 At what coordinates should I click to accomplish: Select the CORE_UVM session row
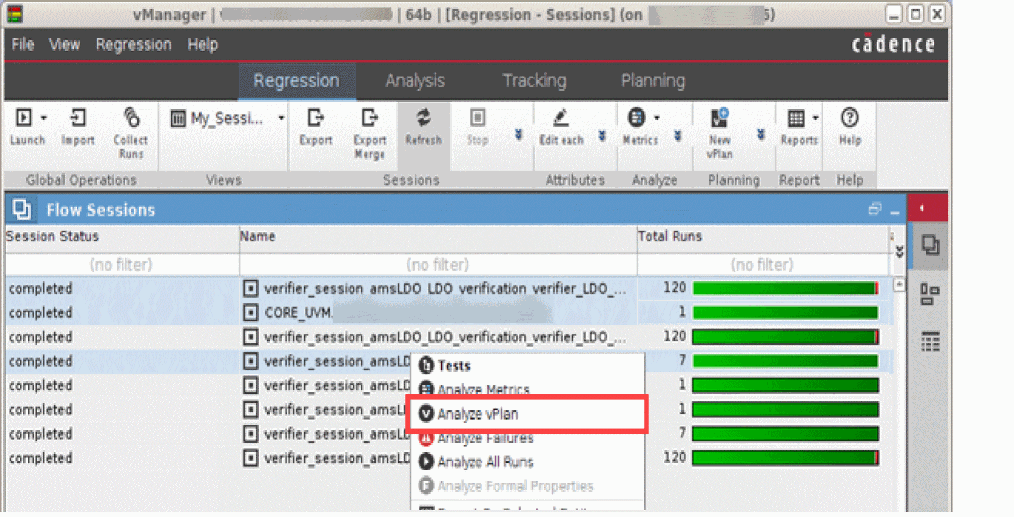pos(449,313)
